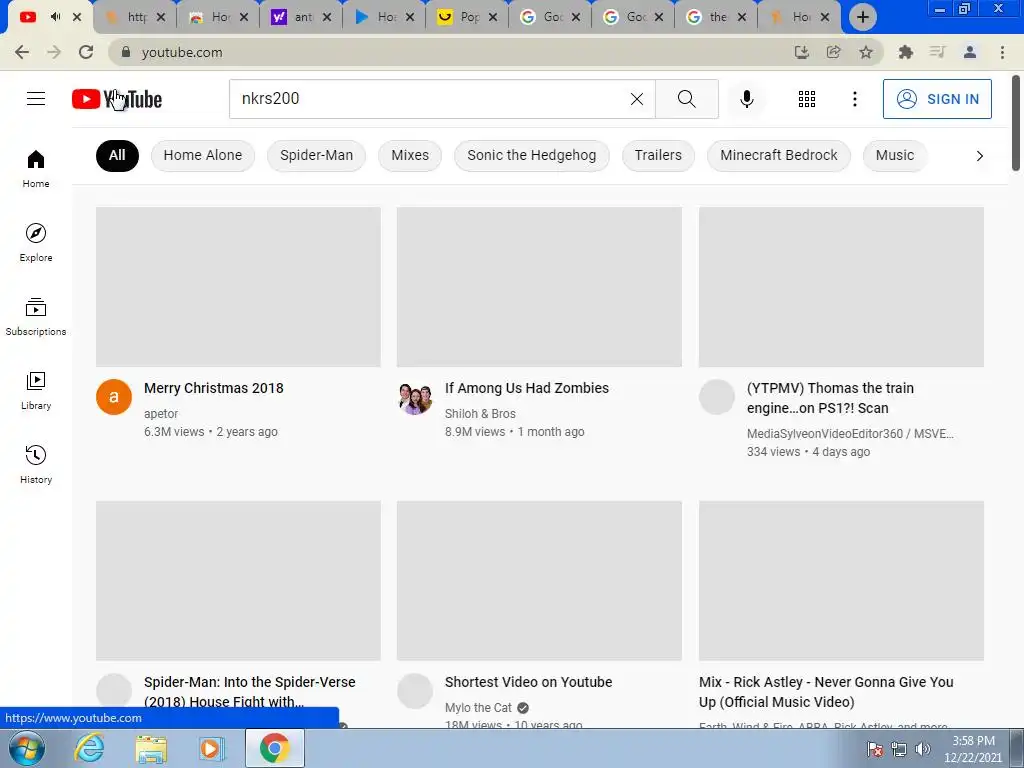
Task: Start voice search with the microphone icon
Action: pyautogui.click(x=746, y=99)
